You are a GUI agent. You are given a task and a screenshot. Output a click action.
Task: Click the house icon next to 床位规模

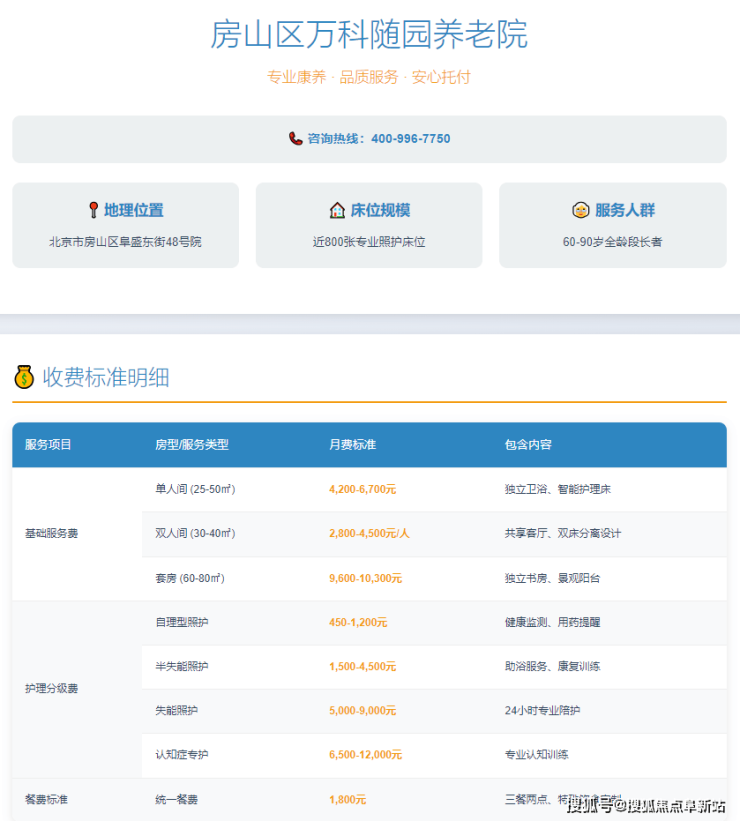pos(337,210)
